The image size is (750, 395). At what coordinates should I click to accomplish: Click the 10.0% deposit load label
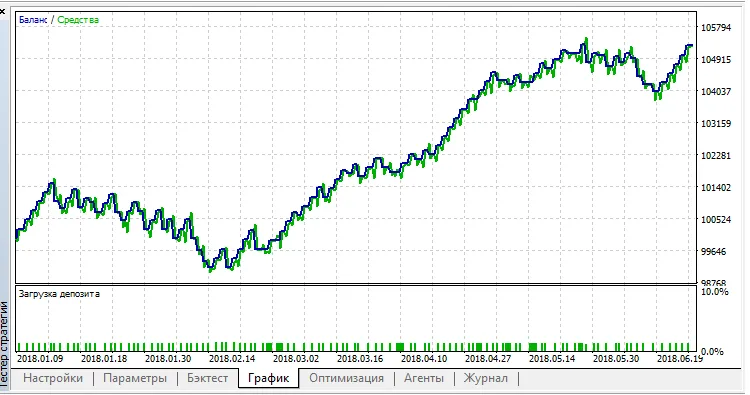click(x=715, y=291)
